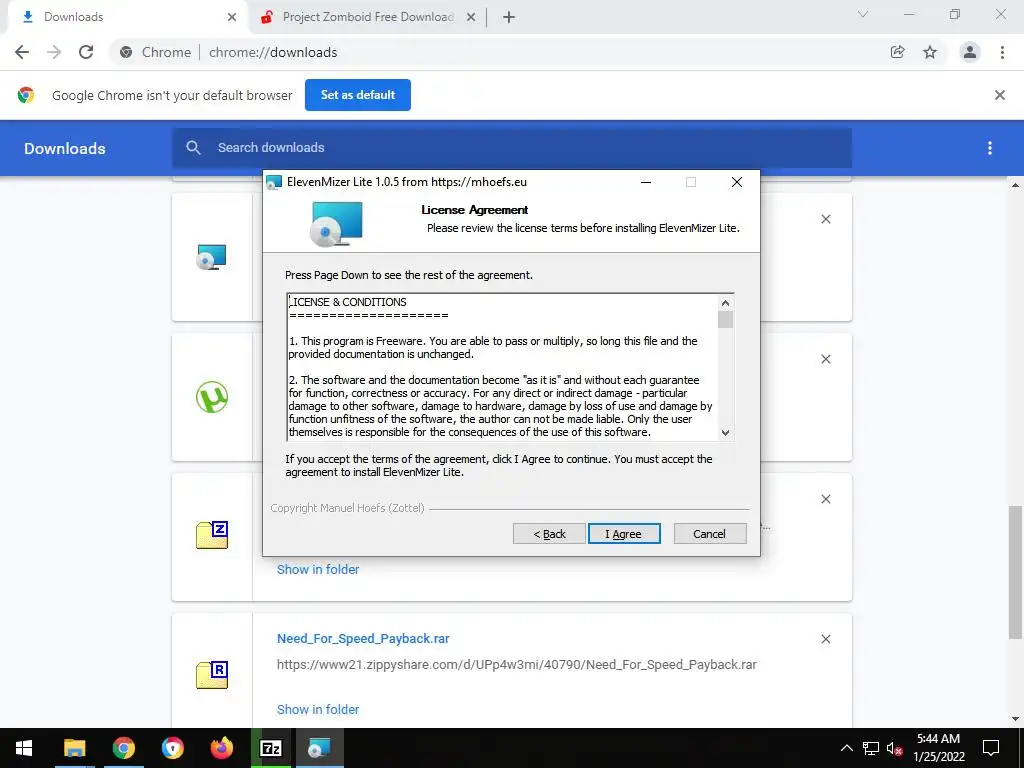Open Firefox from the taskbar
The image size is (1024, 768).
(x=221, y=748)
